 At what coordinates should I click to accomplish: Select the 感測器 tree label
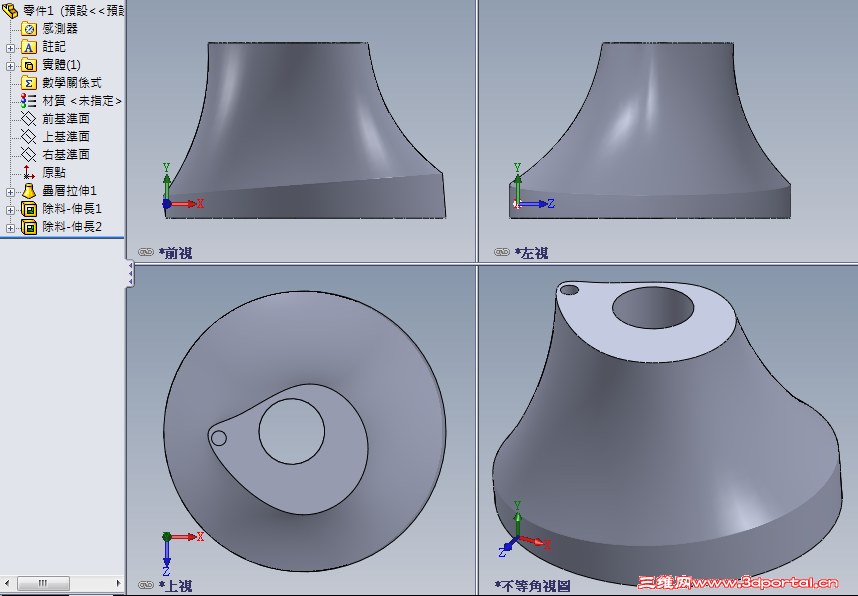coord(60,28)
